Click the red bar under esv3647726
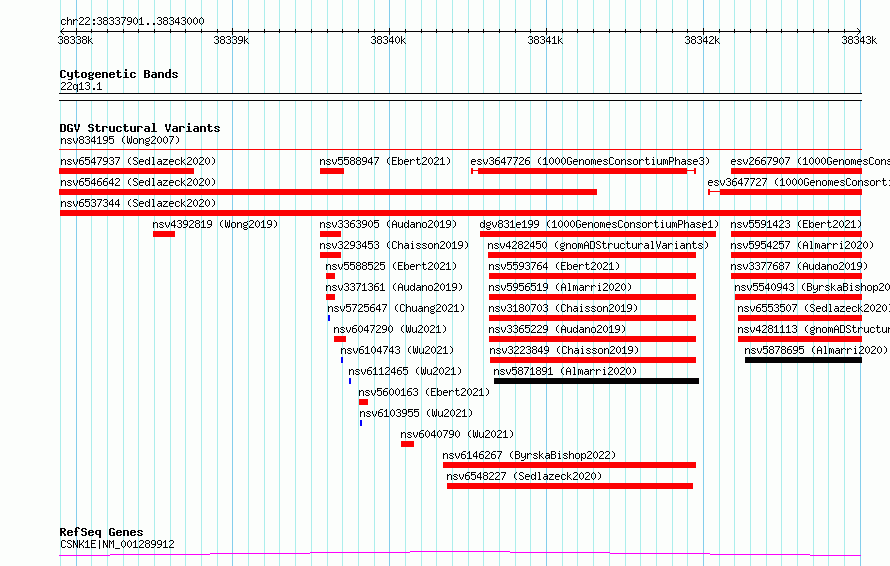The height and width of the screenshot is (566, 890). pos(583,171)
